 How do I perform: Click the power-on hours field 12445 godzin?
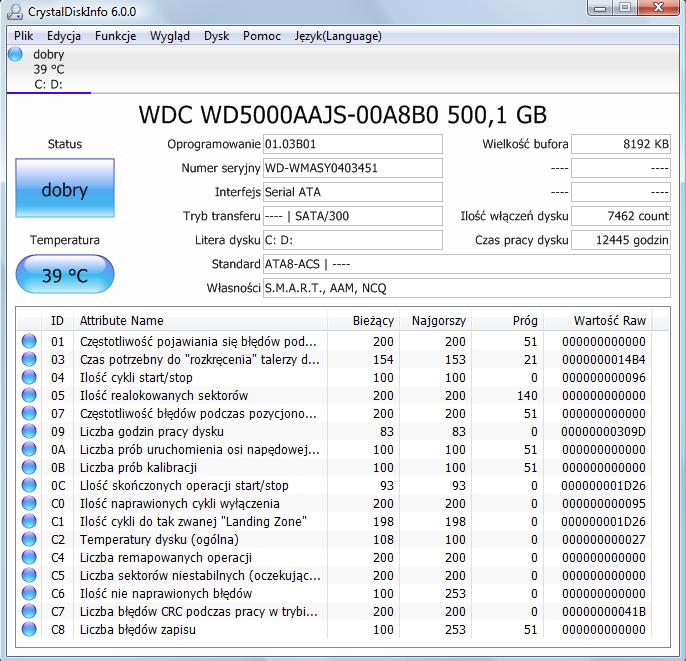click(x=621, y=240)
